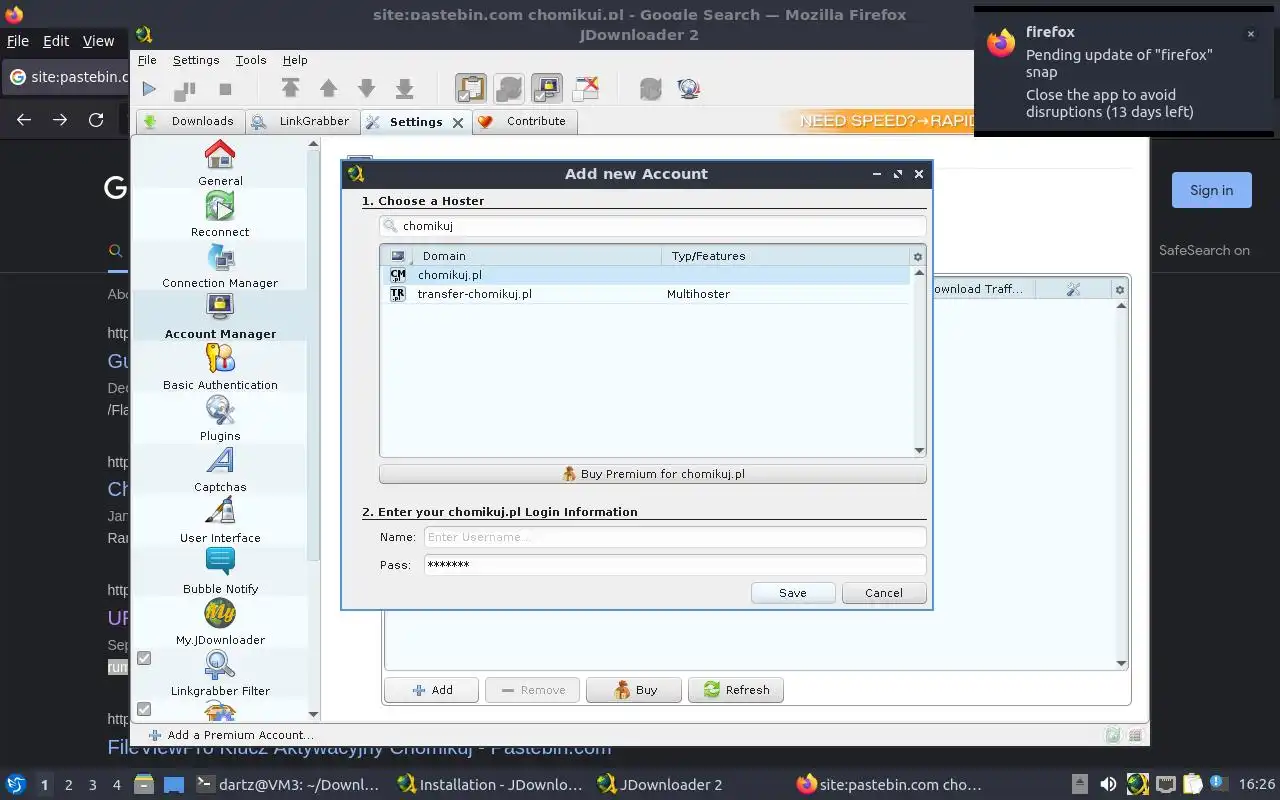The width and height of the screenshot is (1280, 800).
Task: Open hoster table settings gear dropdown
Action: pyautogui.click(x=918, y=257)
